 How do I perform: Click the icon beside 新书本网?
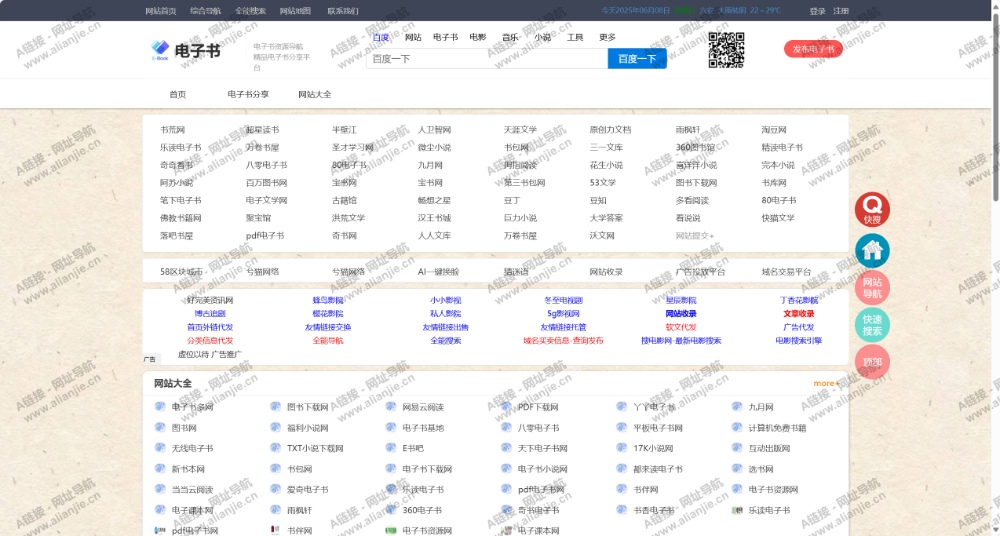tap(160, 468)
